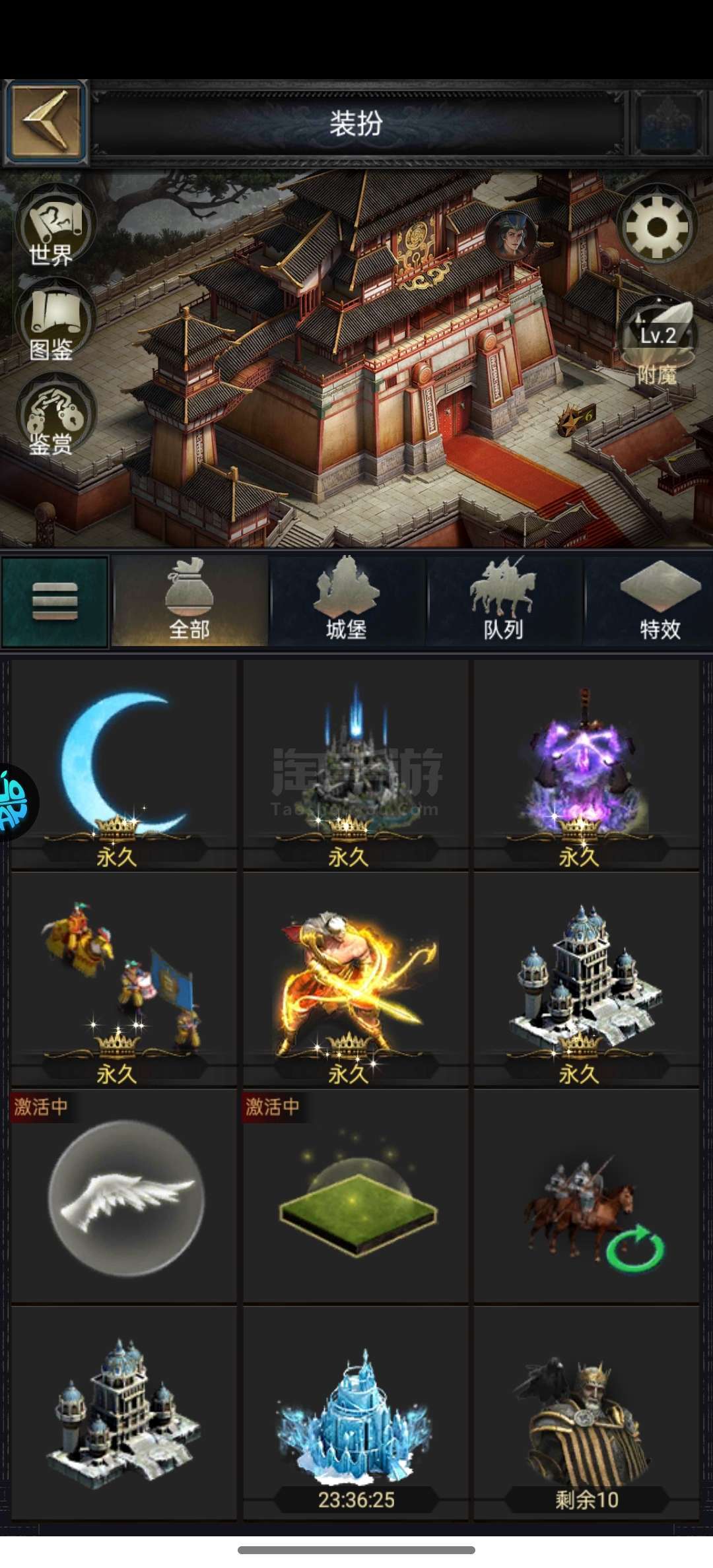Switch to the 全部 tab

tap(189, 602)
